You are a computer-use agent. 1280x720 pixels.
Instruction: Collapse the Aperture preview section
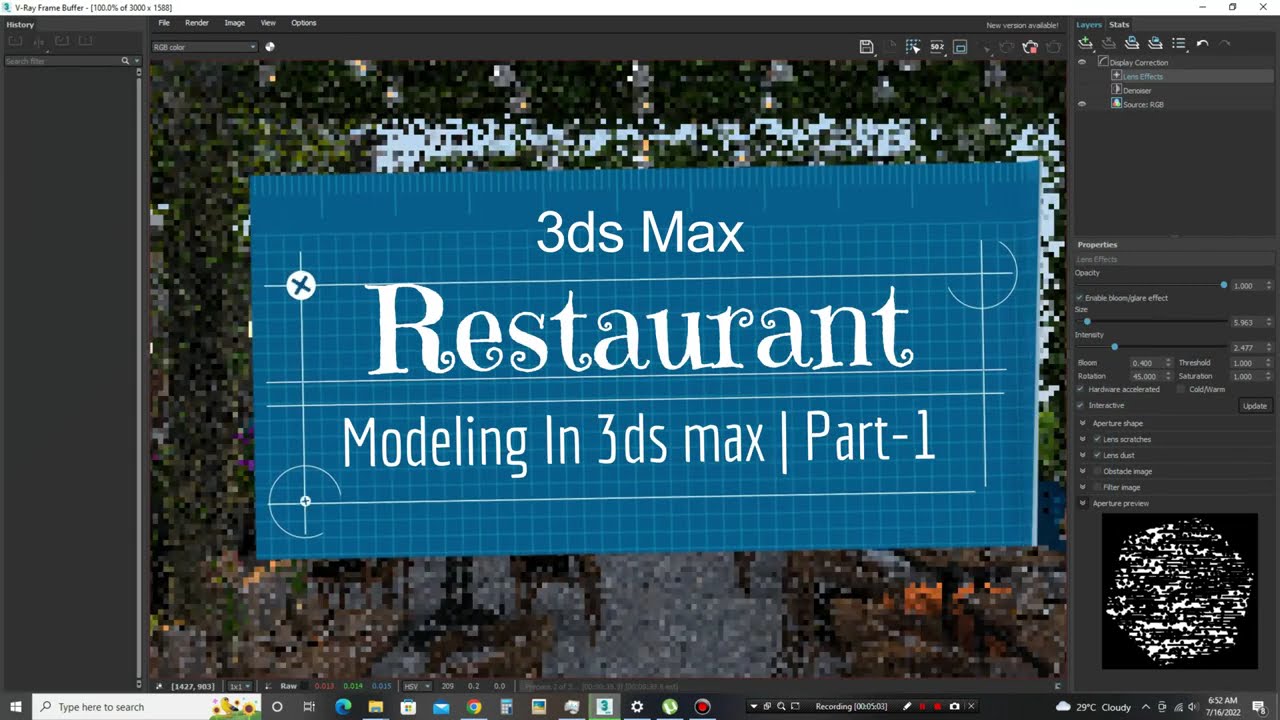click(x=1083, y=503)
